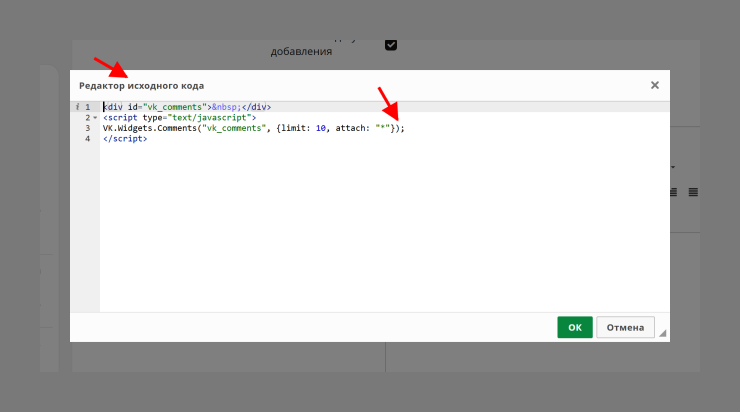Viewport: 740px width, 412px height.
Task: Select line number 1 in gutter
Action: (87, 107)
